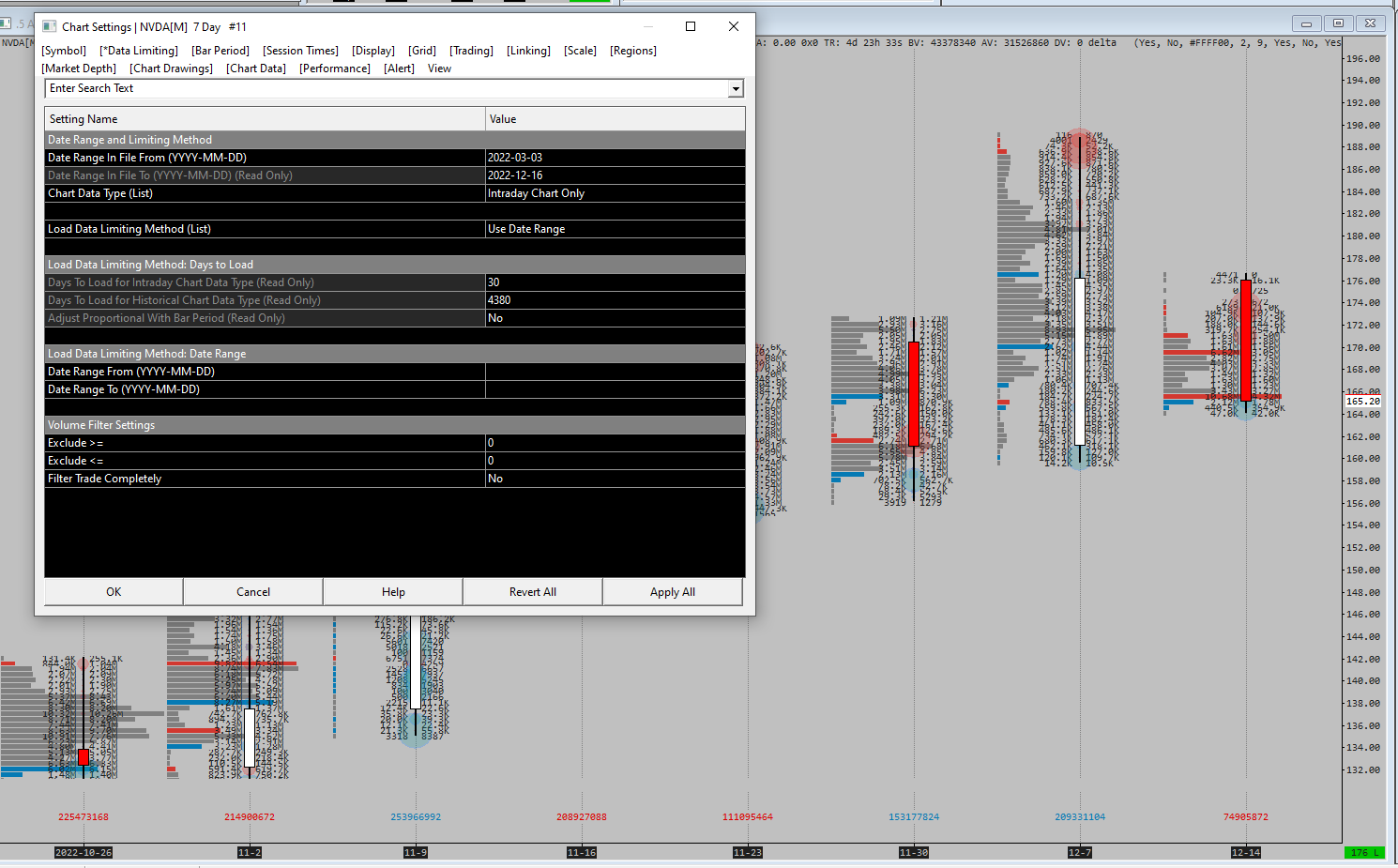
Task: Click the Value column header
Action: pyautogui.click(x=615, y=119)
